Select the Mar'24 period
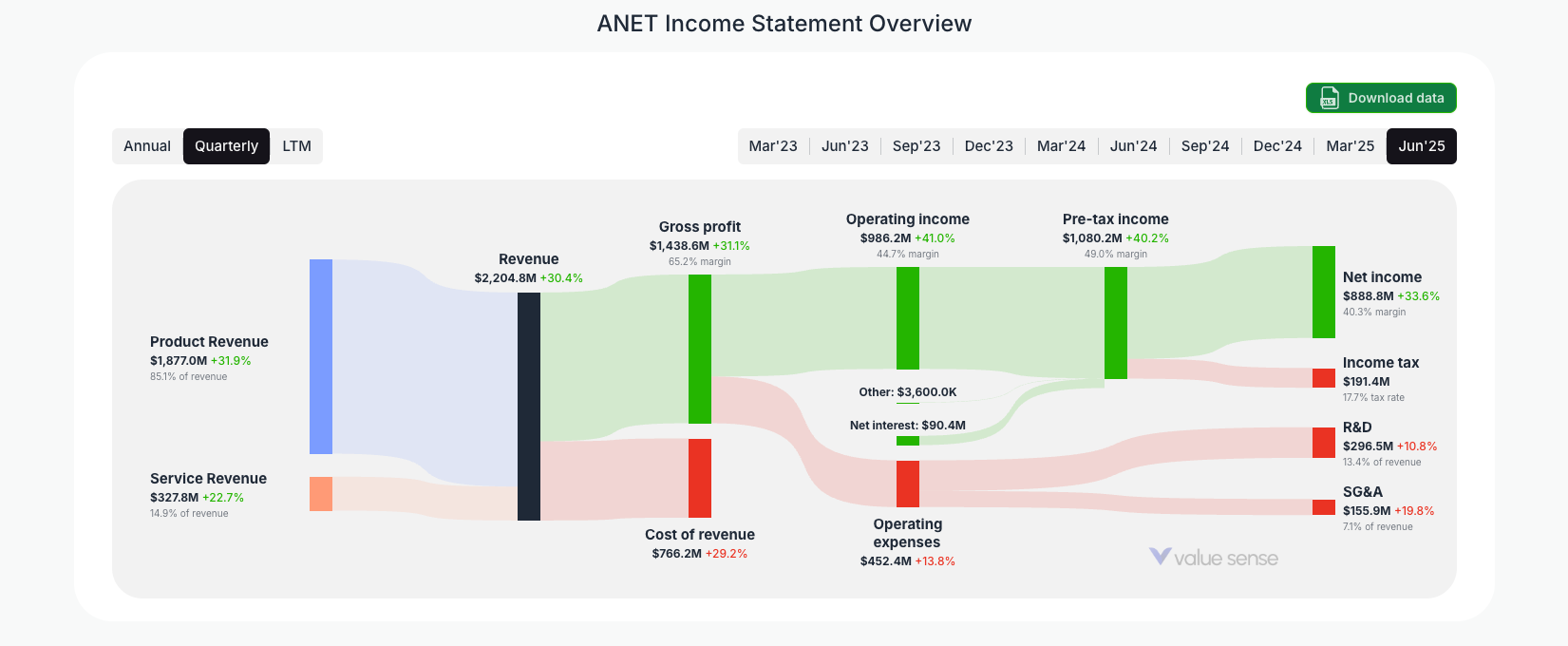This screenshot has height=646, width=1568. pyautogui.click(x=1061, y=146)
